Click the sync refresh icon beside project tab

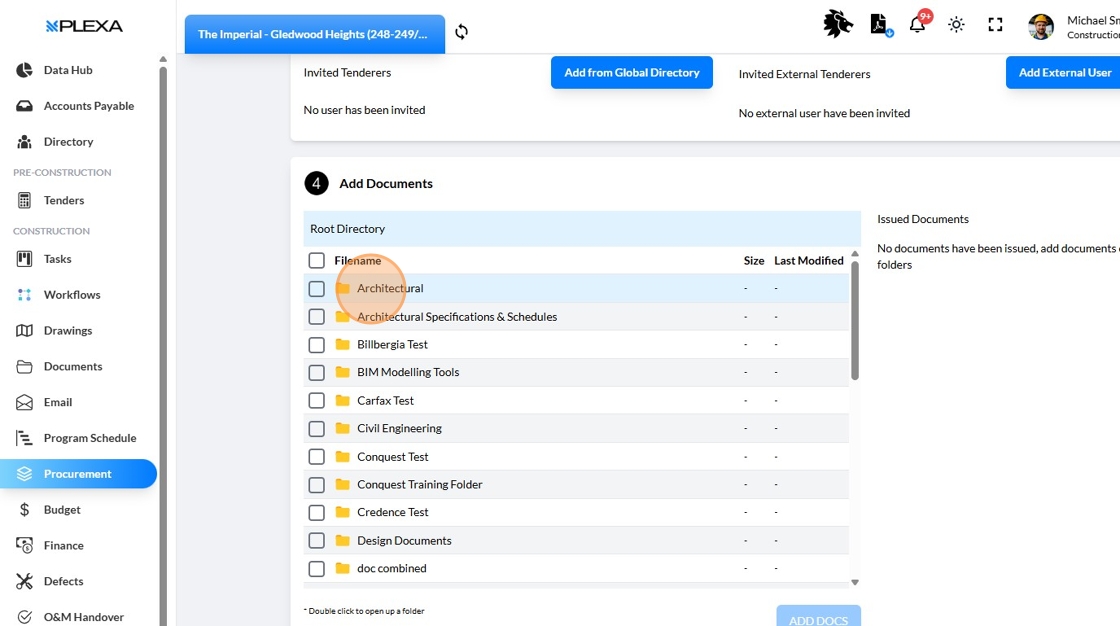click(x=461, y=32)
